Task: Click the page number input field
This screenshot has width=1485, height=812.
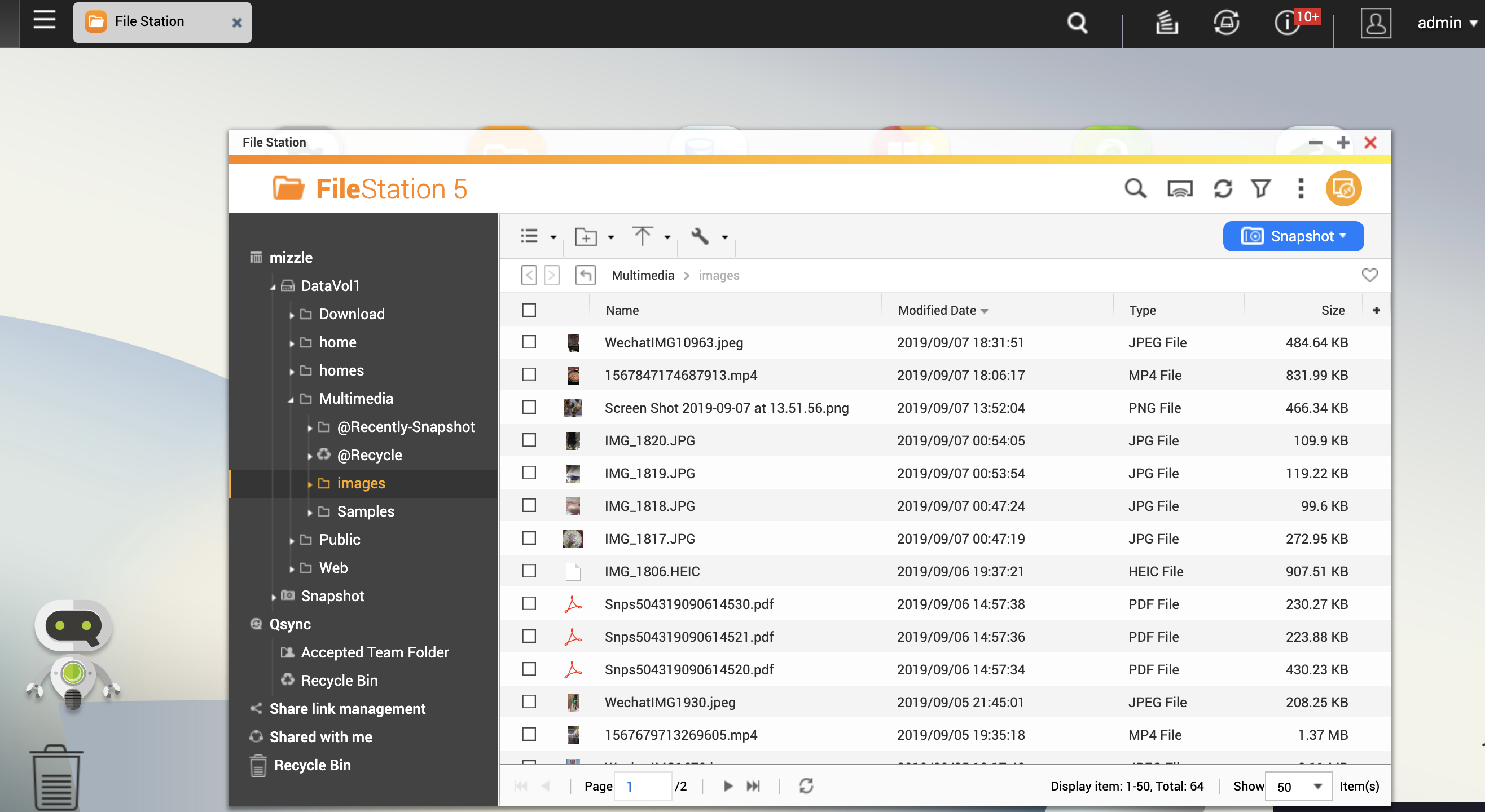Action: (x=643, y=786)
